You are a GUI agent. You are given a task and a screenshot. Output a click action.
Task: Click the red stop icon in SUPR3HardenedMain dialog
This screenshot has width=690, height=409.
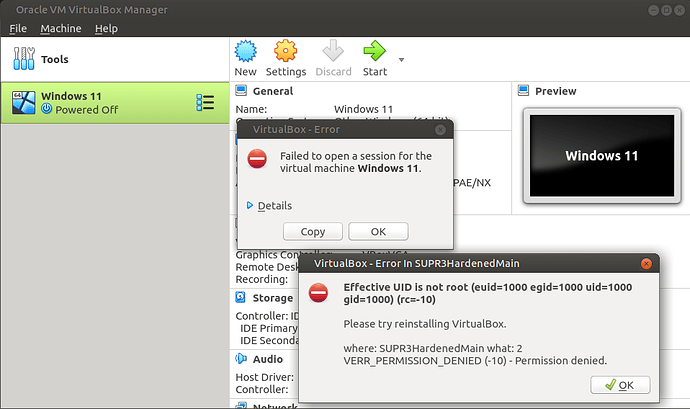click(x=318, y=293)
